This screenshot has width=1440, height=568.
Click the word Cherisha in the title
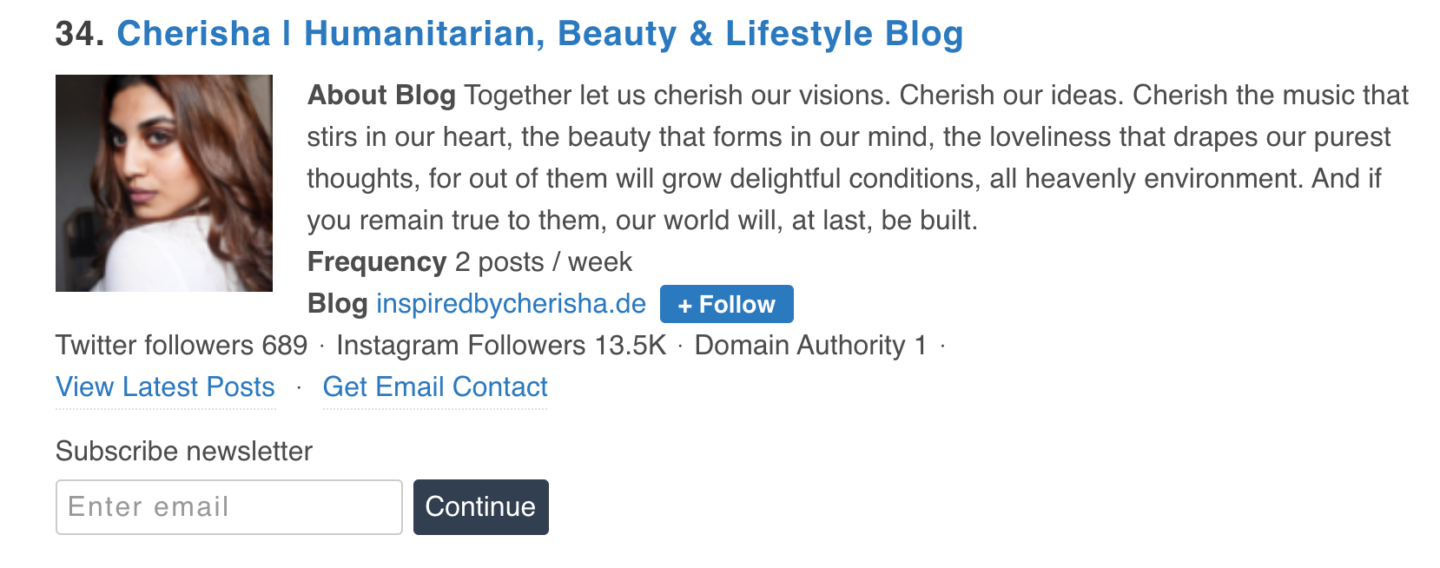(194, 34)
